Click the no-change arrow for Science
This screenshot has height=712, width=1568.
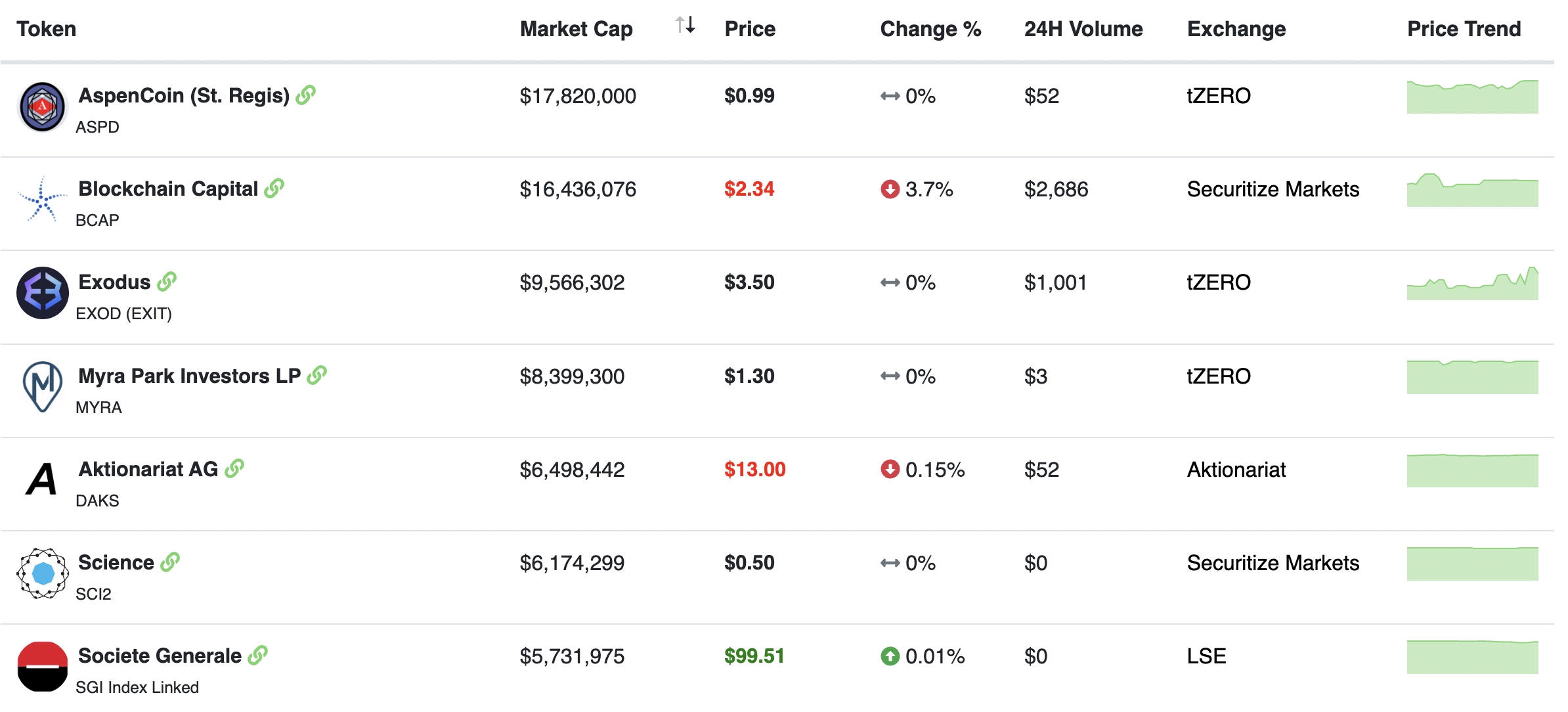tap(890, 563)
